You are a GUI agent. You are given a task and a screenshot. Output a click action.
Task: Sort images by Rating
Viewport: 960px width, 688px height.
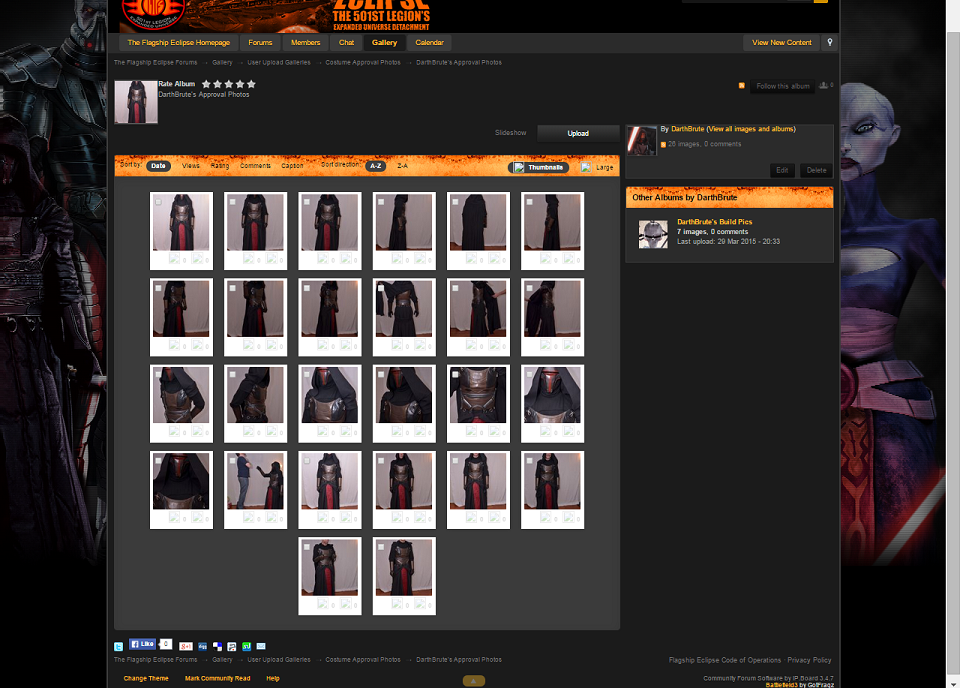[x=220, y=166]
